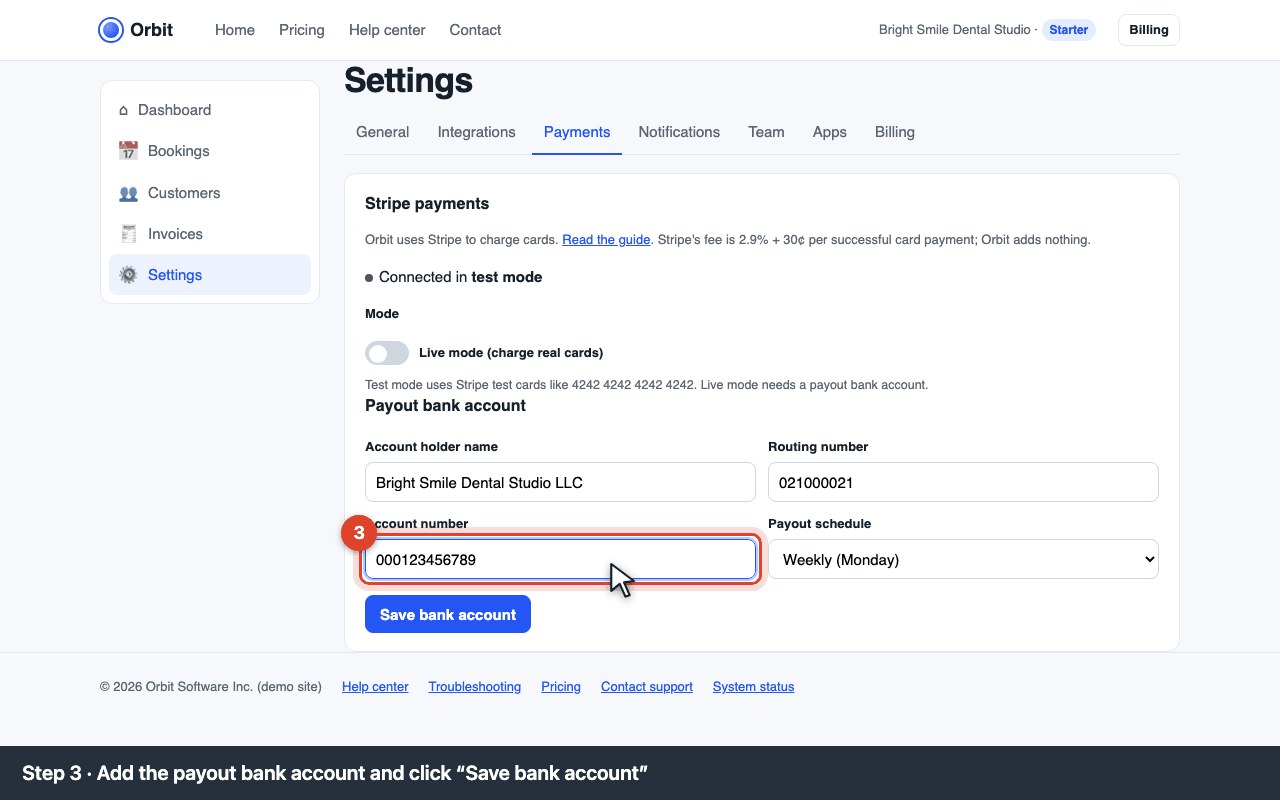Click the Orbit brand name
Screen dimensions: 1280x800
tap(152, 30)
